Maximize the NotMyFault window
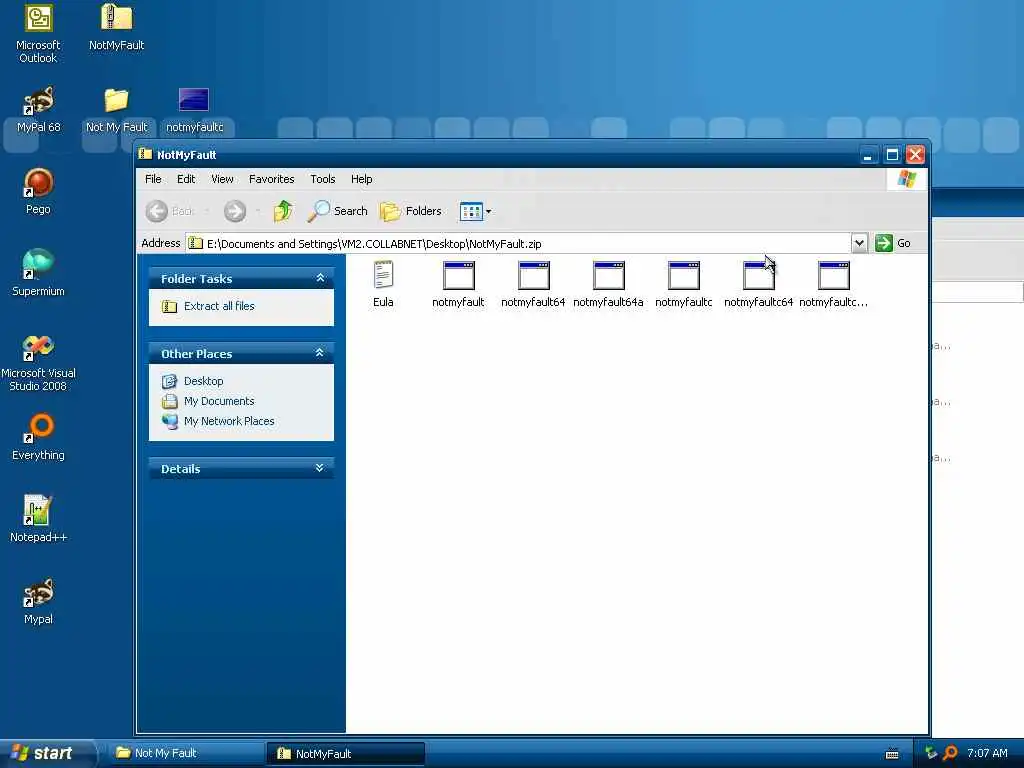 click(891, 155)
